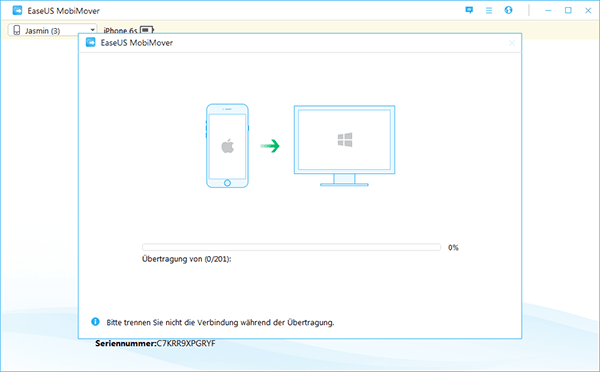Open the feedback chat bubble icon
Viewport: 600px width, 372px height.
pos(469,10)
